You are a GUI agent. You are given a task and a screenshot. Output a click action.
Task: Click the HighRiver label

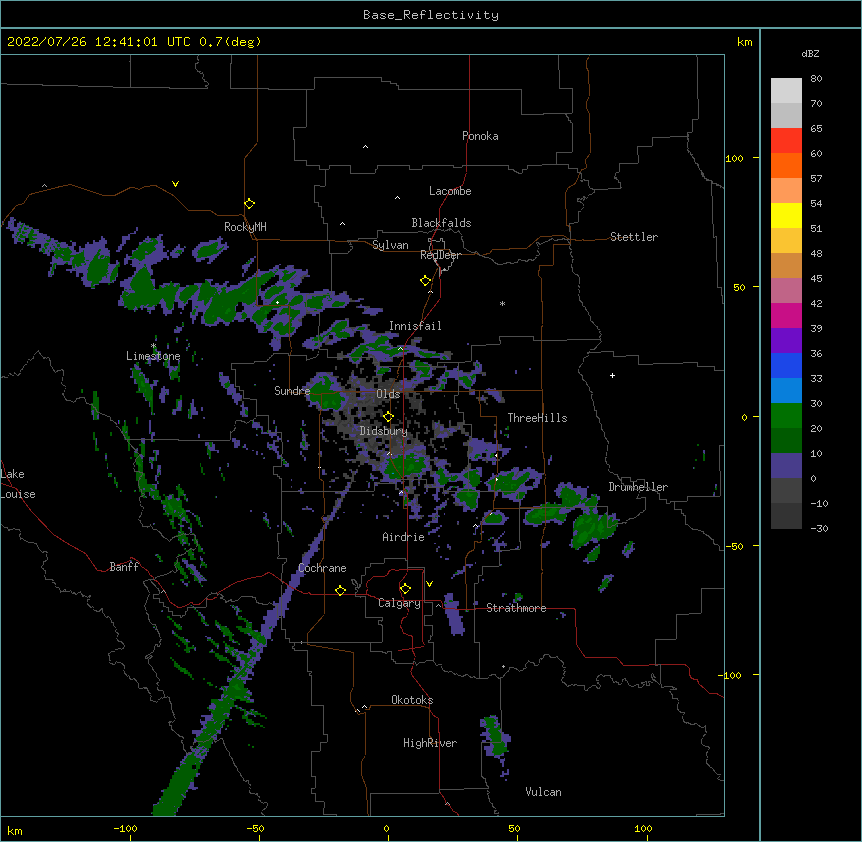pyautogui.click(x=430, y=743)
